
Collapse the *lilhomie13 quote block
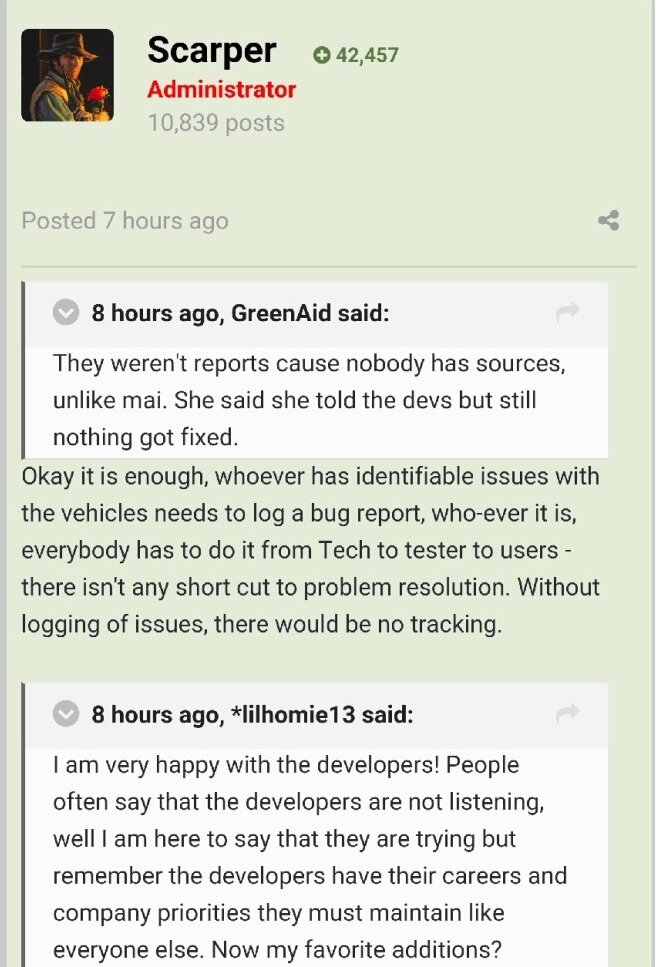pos(65,714)
